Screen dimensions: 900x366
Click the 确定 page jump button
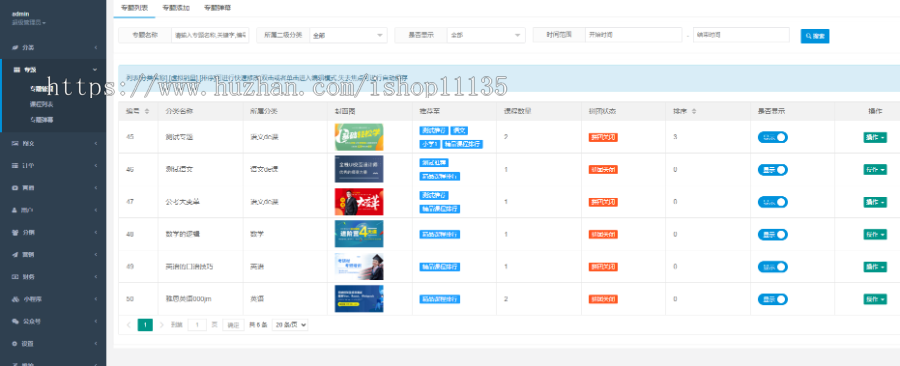233,325
